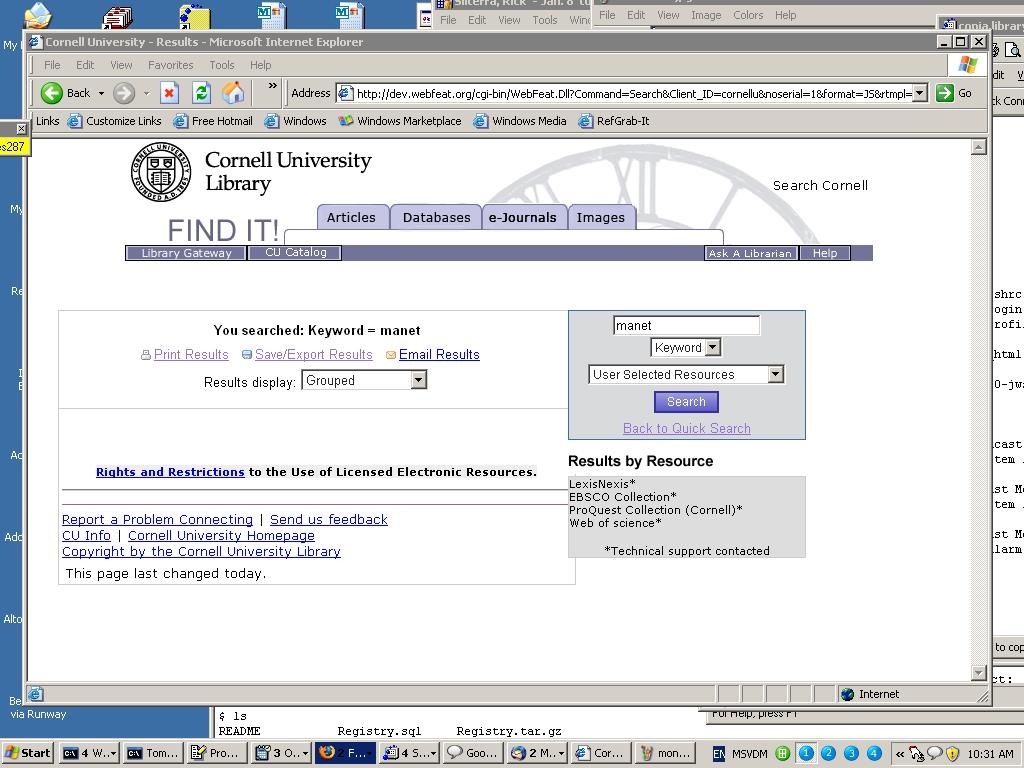
Task: Click virtual desktop 4 in taskbar
Action: tap(874, 753)
